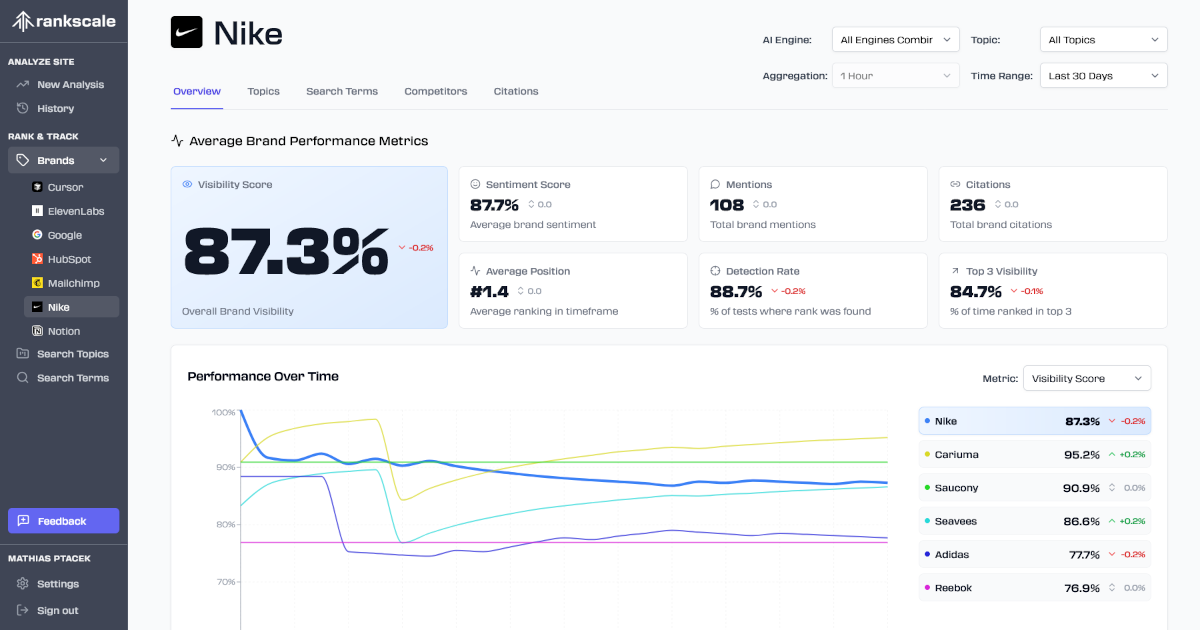1200x630 pixels.
Task: Open New Analysis from the sidebar
Action: 64,85
